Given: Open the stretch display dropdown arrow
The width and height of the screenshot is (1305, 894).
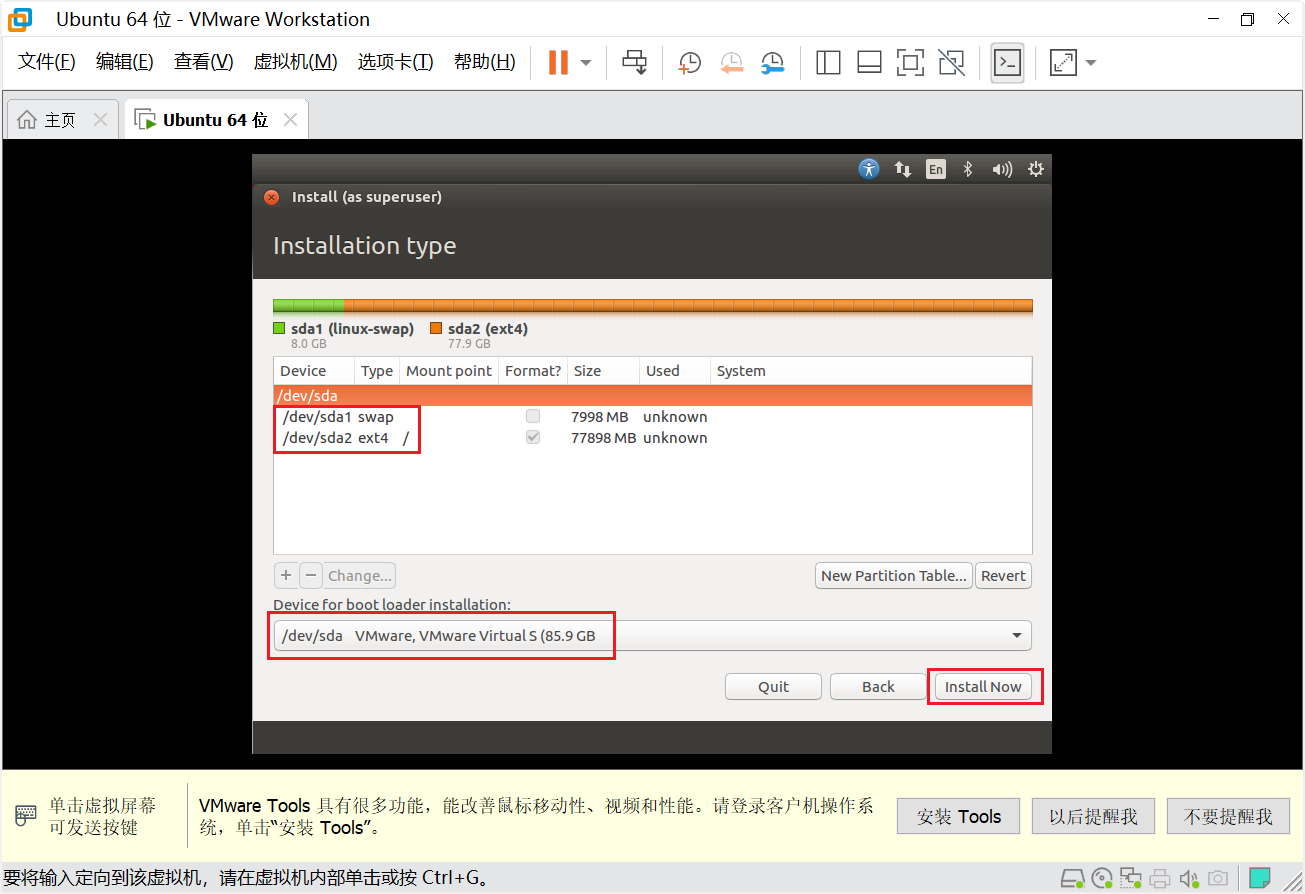Looking at the screenshot, I should point(1091,62).
